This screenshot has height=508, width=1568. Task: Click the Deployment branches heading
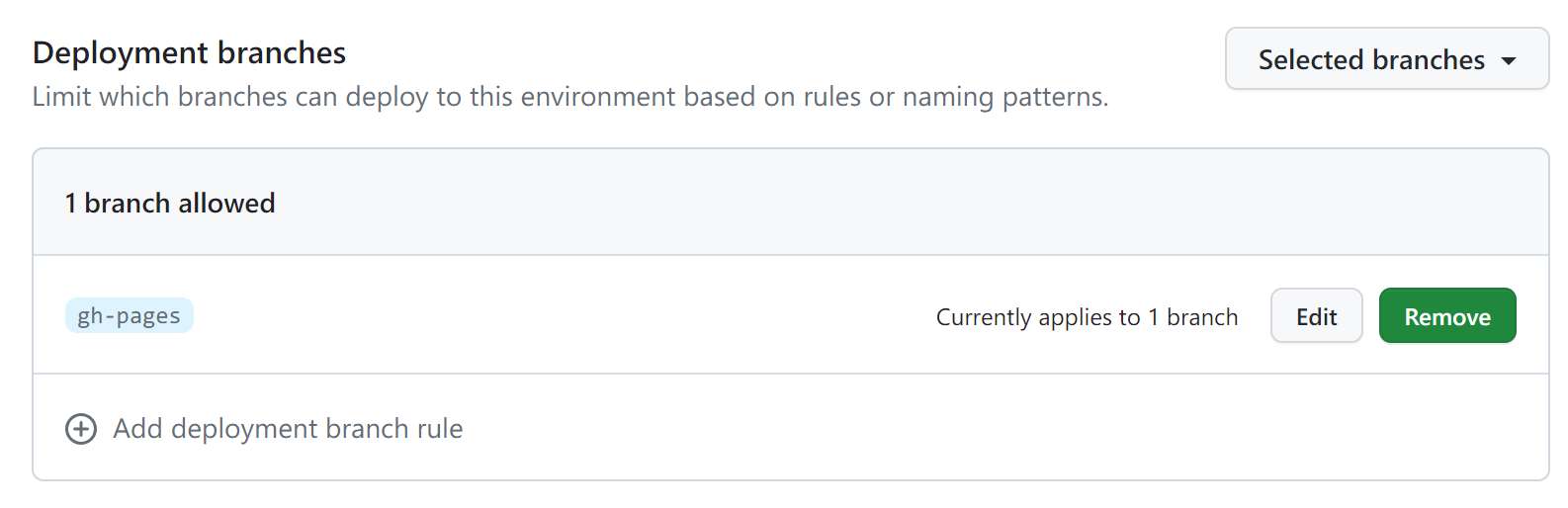click(189, 52)
